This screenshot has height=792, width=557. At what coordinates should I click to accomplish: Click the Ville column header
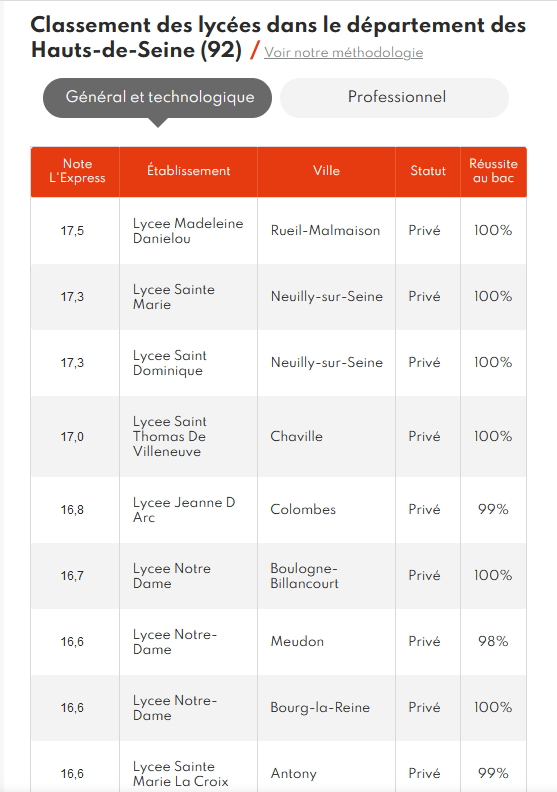(326, 171)
